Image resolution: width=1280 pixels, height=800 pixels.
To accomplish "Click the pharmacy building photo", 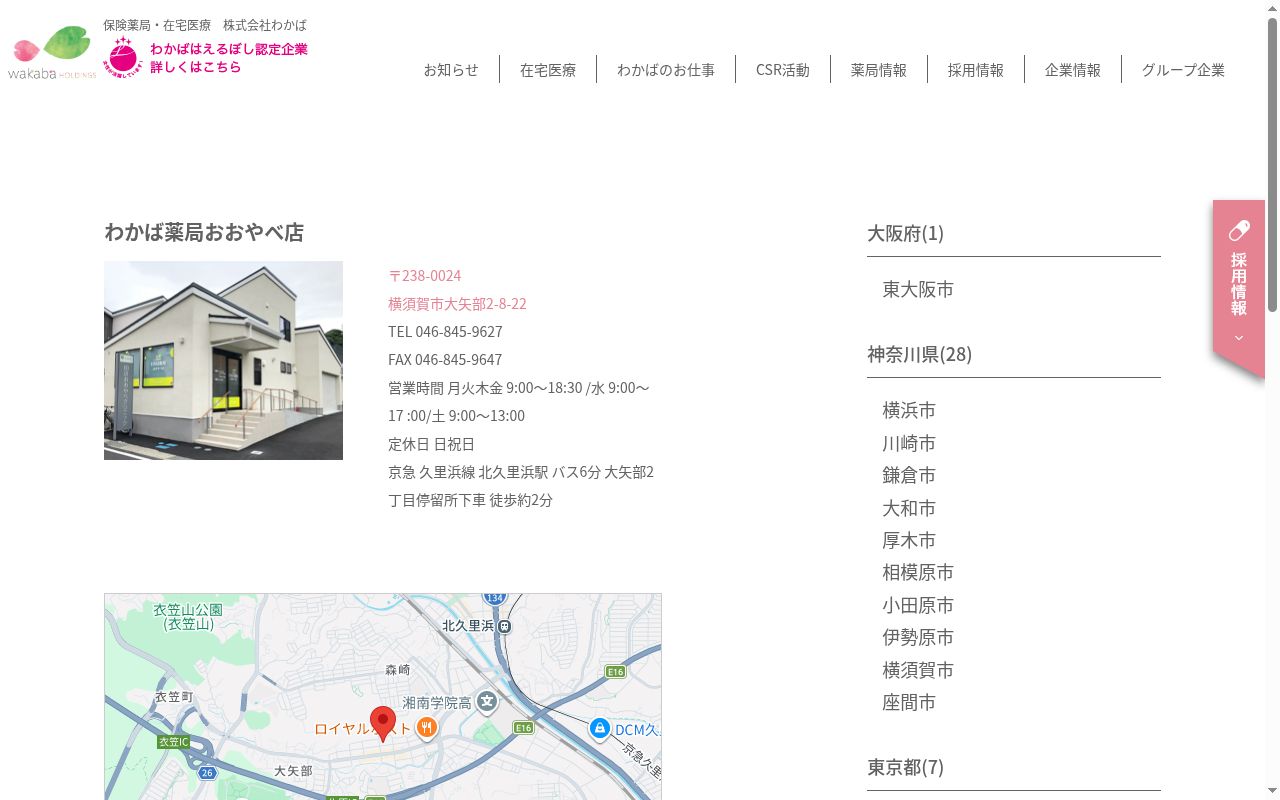I will tap(223, 361).
